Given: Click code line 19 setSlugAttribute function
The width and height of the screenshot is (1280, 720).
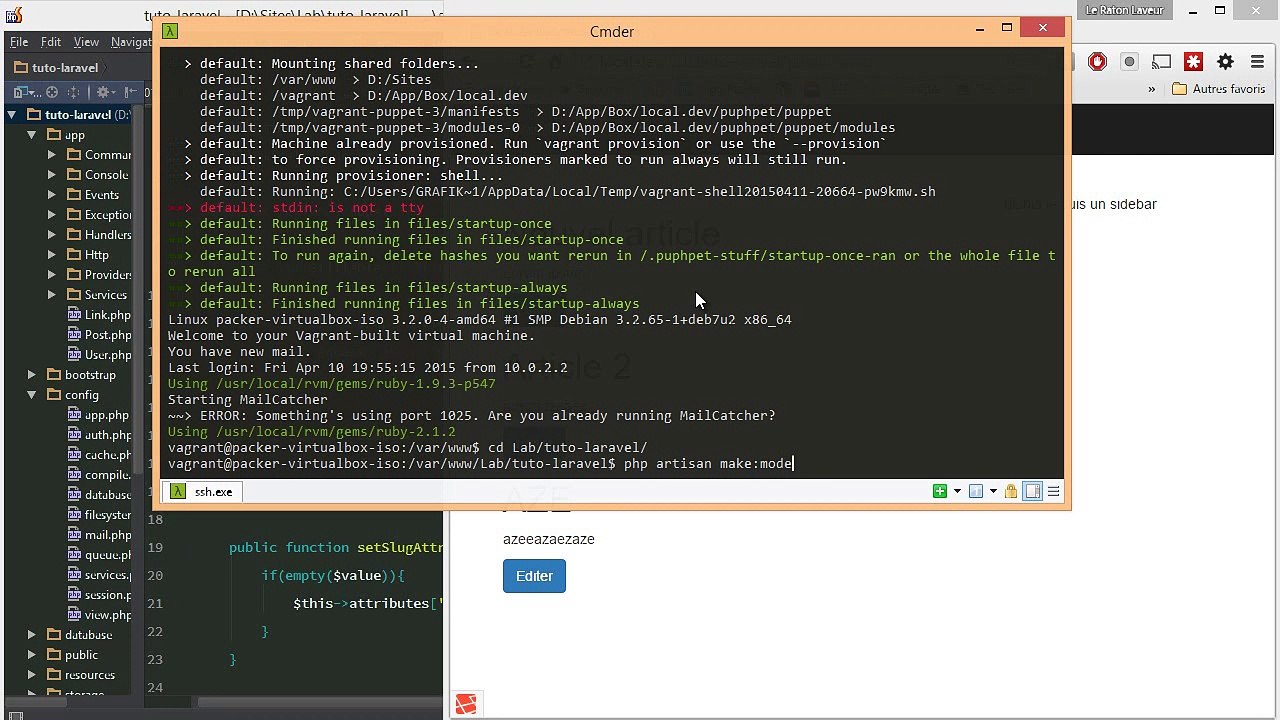Looking at the screenshot, I should (x=336, y=547).
